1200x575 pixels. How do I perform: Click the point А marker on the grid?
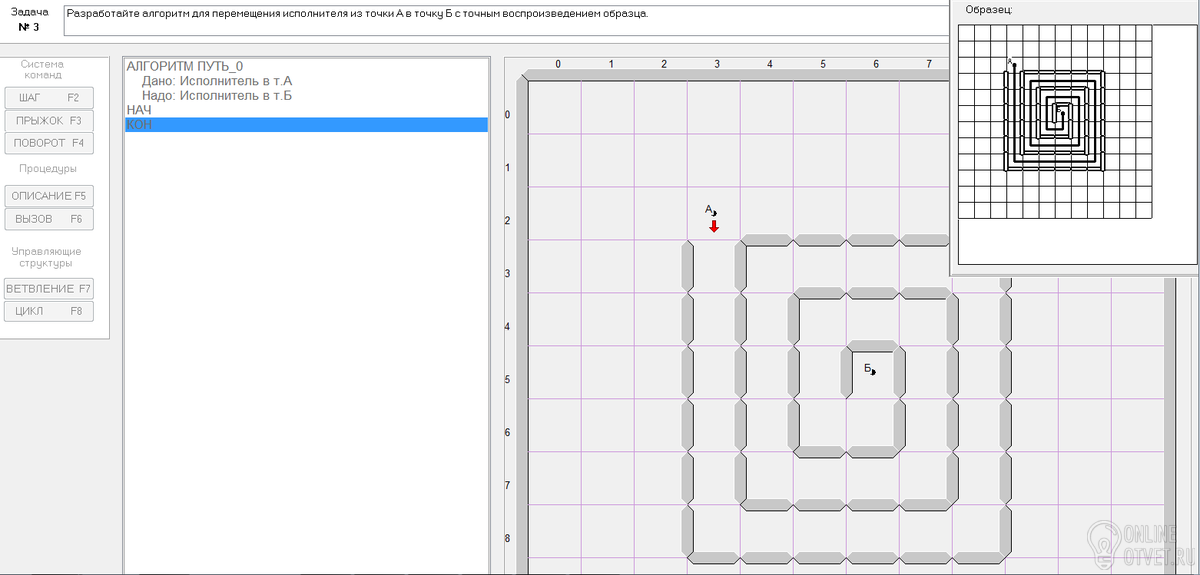point(711,210)
